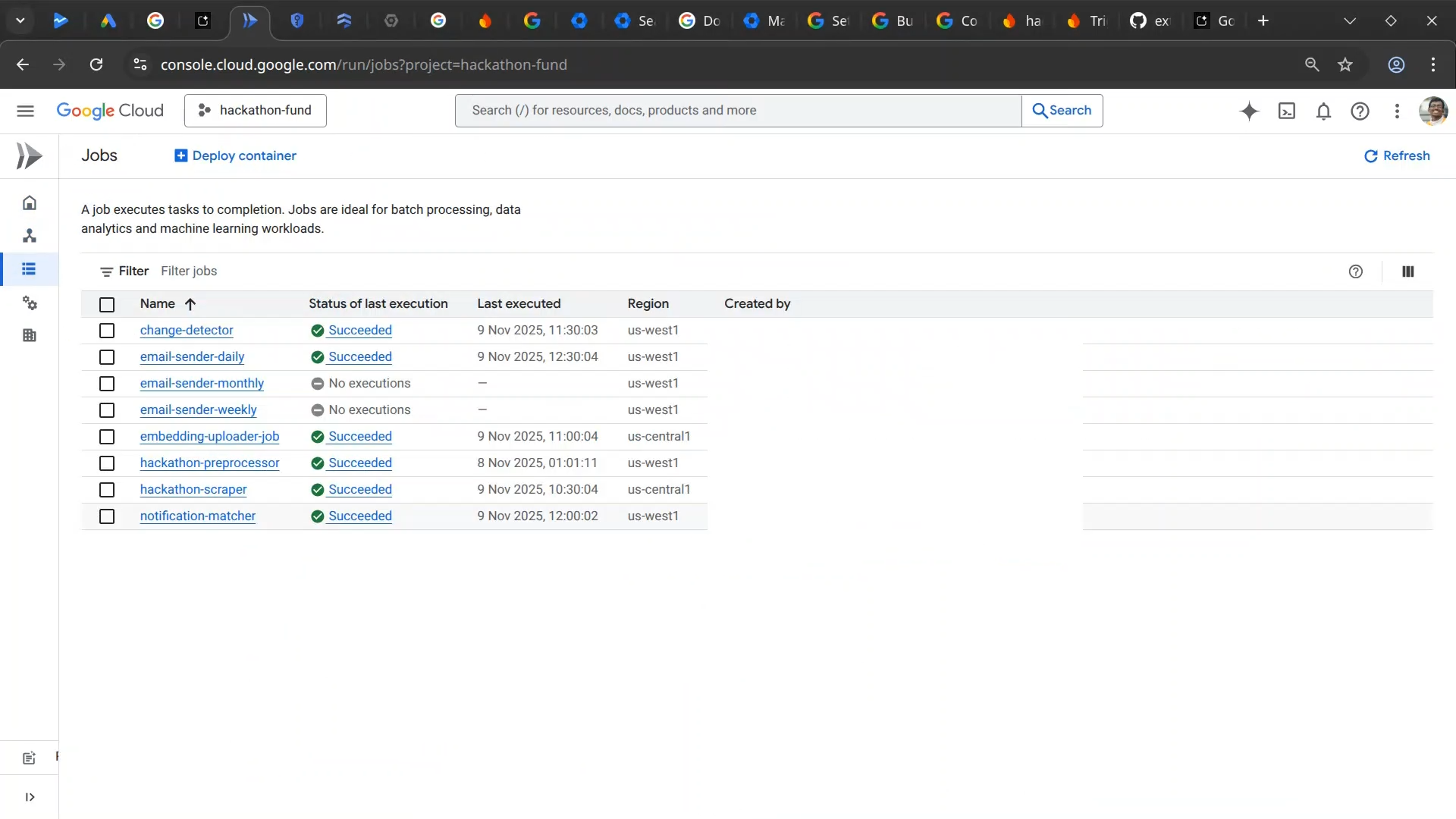Click Deploy container button
The height and width of the screenshot is (819, 1456).
235,155
